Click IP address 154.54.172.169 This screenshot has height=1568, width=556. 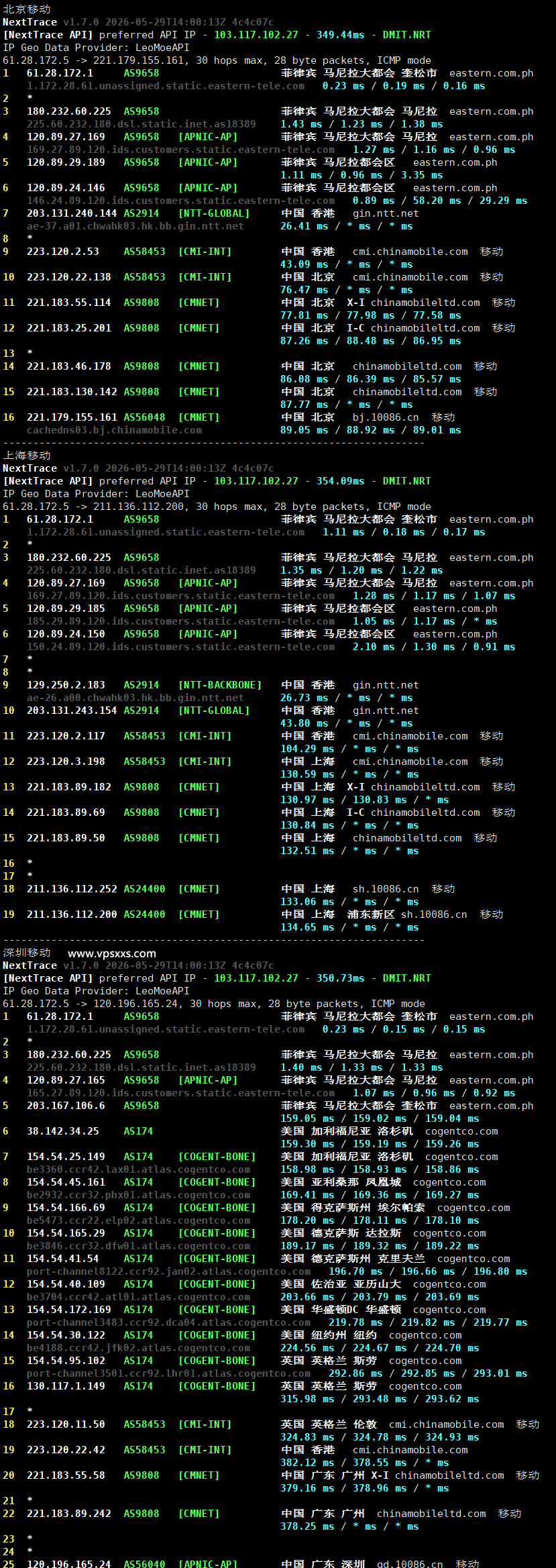click(x=69, y=1310)
